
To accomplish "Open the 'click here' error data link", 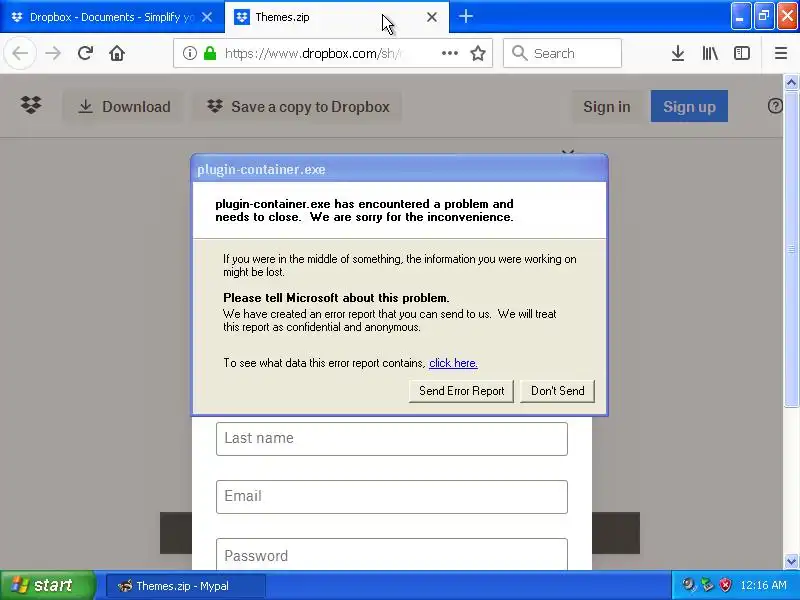I will pos(453,363).
